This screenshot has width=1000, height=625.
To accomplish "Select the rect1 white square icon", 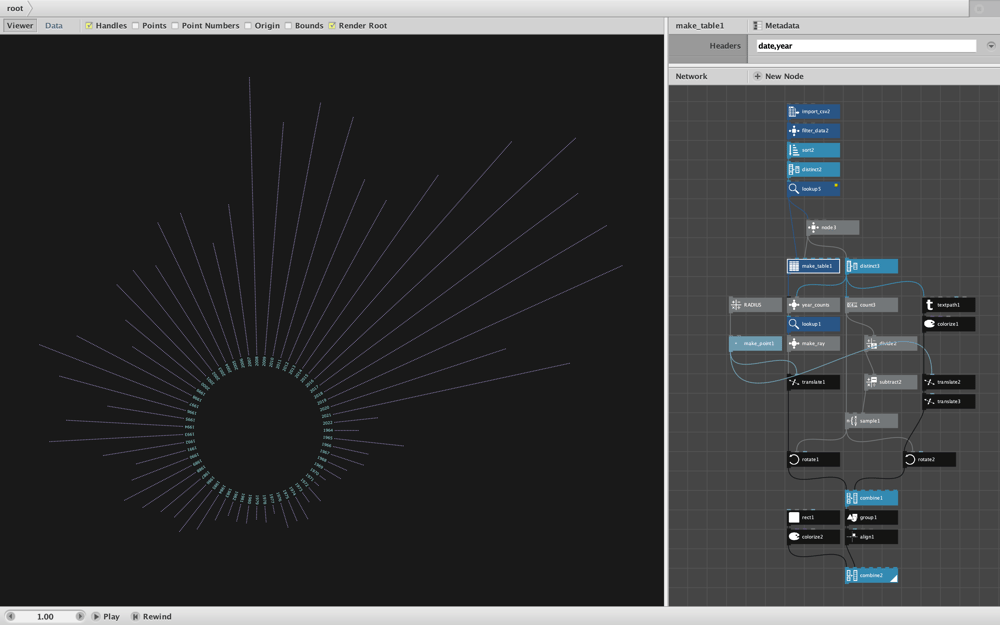I will 793,517.
